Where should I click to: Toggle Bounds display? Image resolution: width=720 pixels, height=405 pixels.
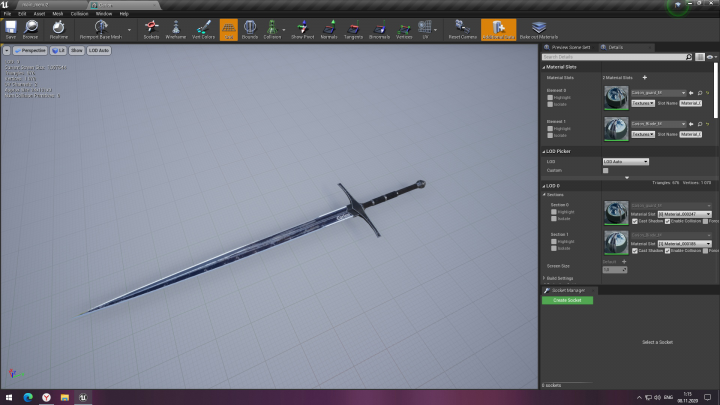[250, 30]
